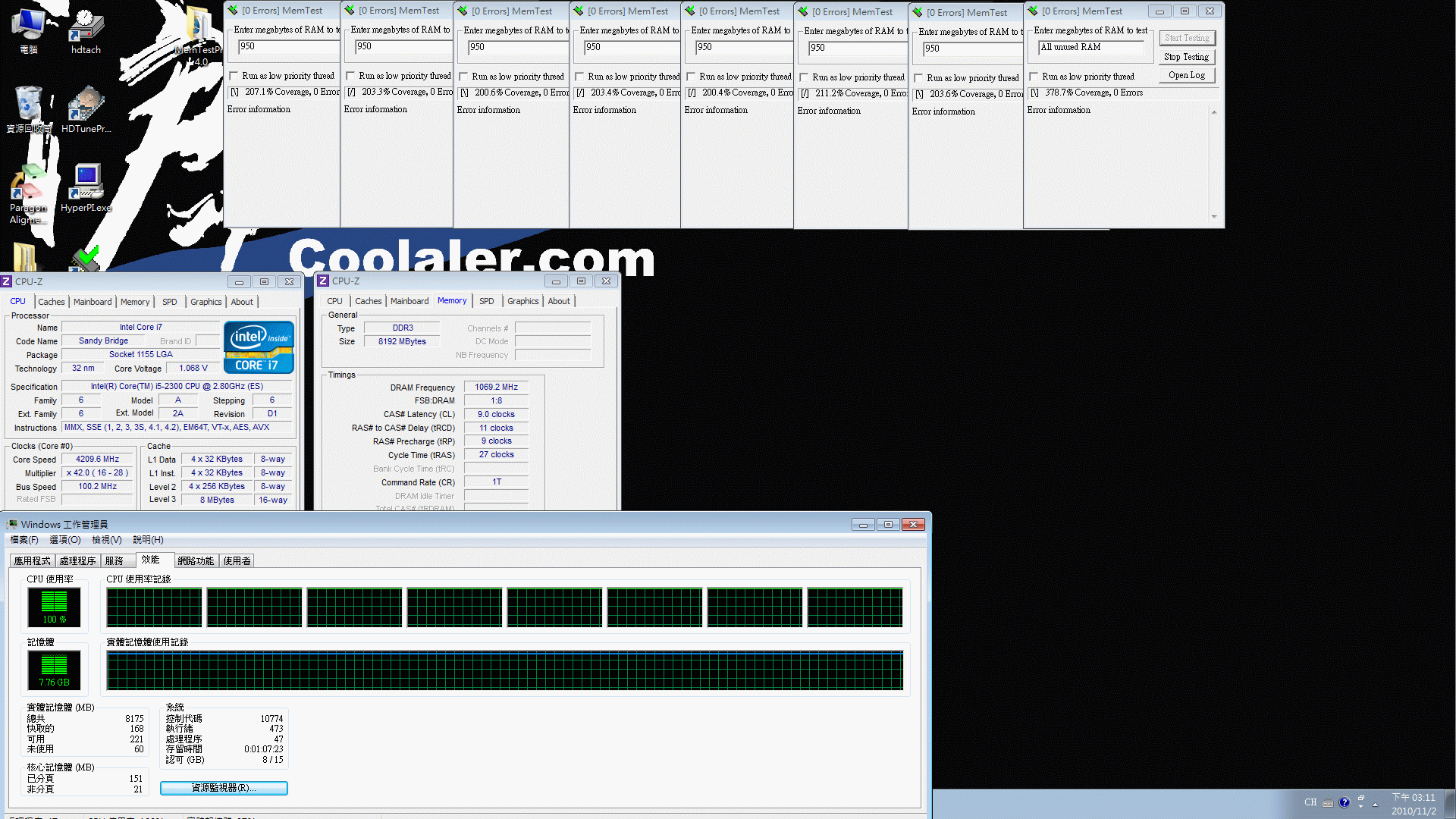The width and height of the screenshot is (1456, 819).
Task: Toggle low priority thread in third MemTest window
Action: tap(463, 77)
